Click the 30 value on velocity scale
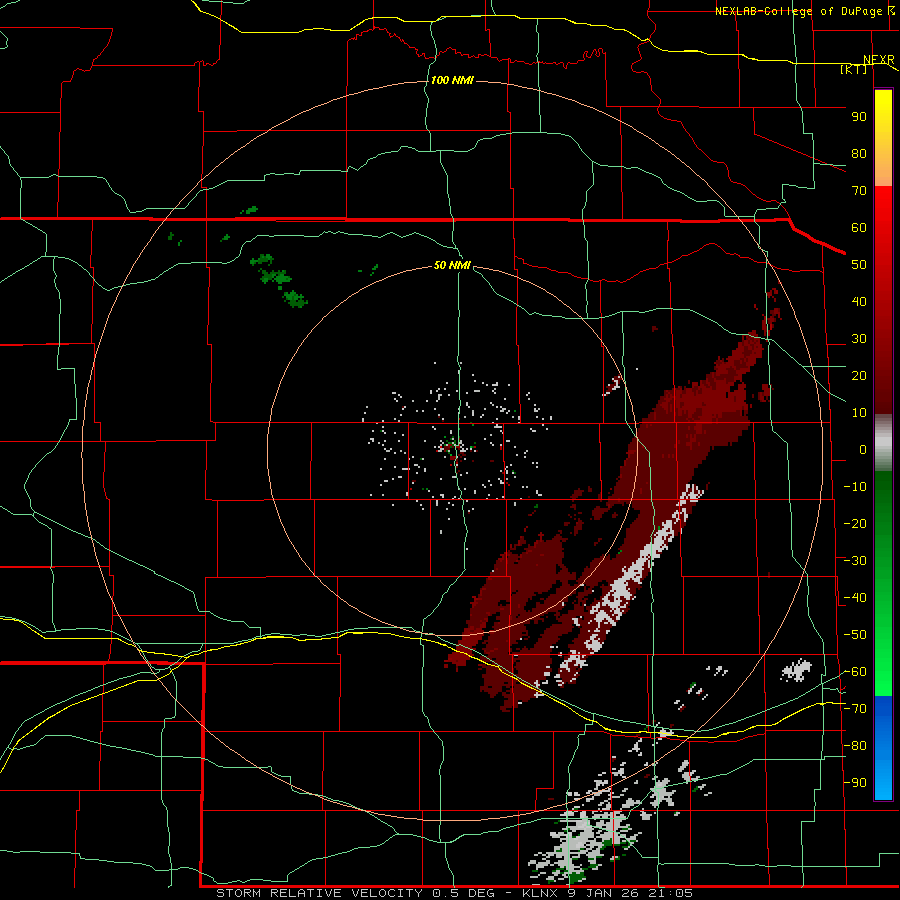This screenshot has height=900, width=900. [x=859, y=339]
